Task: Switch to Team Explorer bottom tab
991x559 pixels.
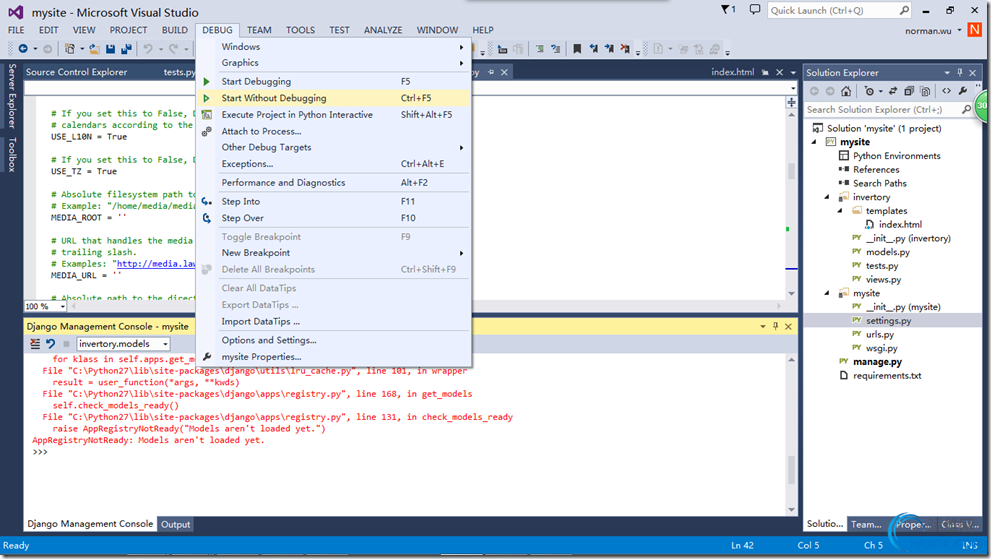Action: pyautogui.click(x=866, y=524)
